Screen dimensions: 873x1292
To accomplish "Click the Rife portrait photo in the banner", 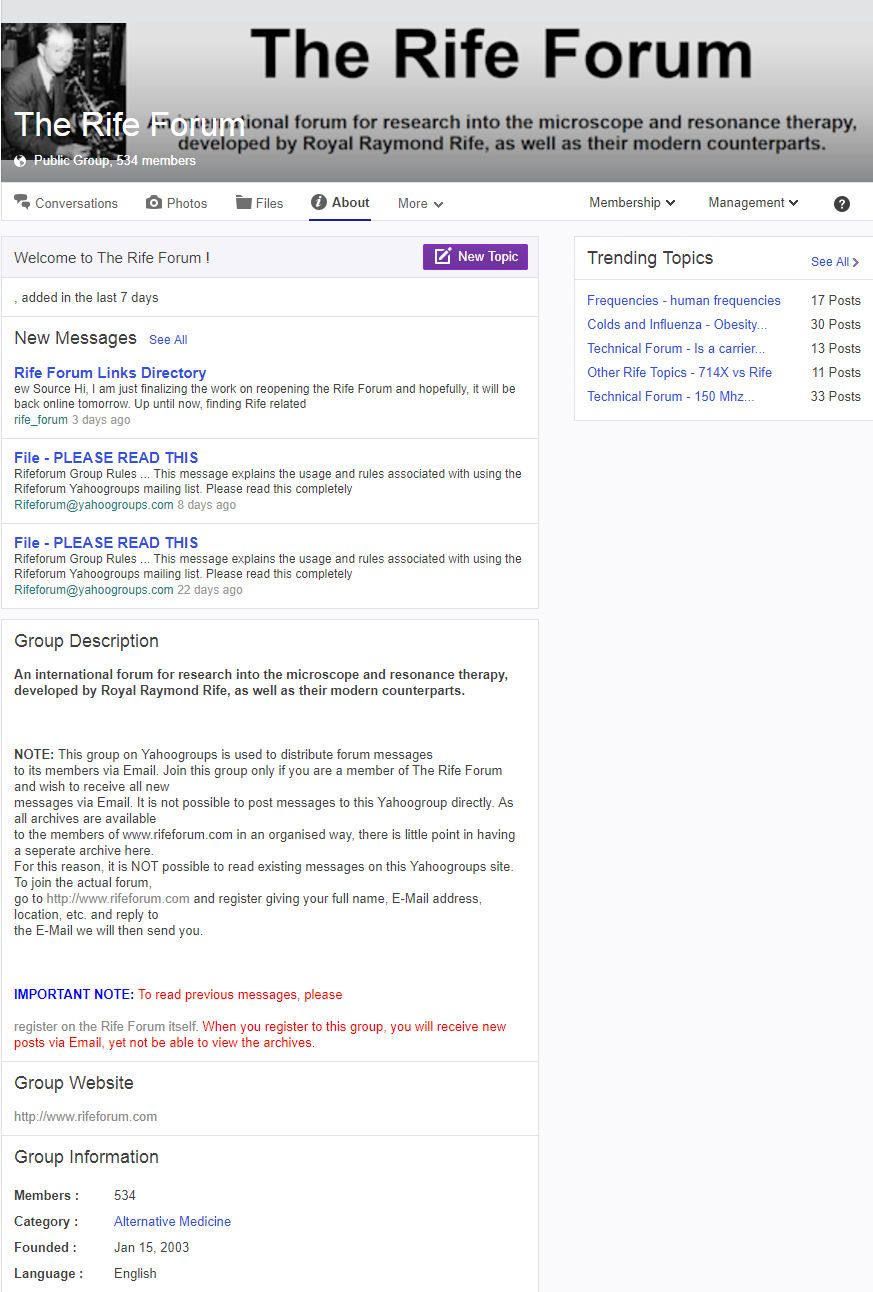I will pos(63,90).
